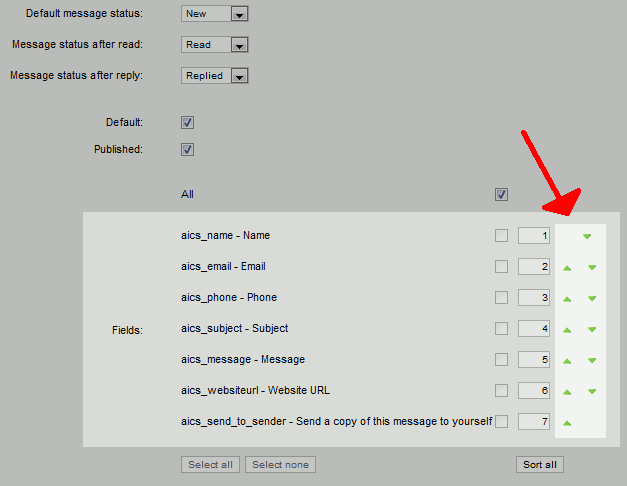This screenshot has width=627, height=486.
Task: Click the 'aics_message - Message' field label
Action: point(243,360)
